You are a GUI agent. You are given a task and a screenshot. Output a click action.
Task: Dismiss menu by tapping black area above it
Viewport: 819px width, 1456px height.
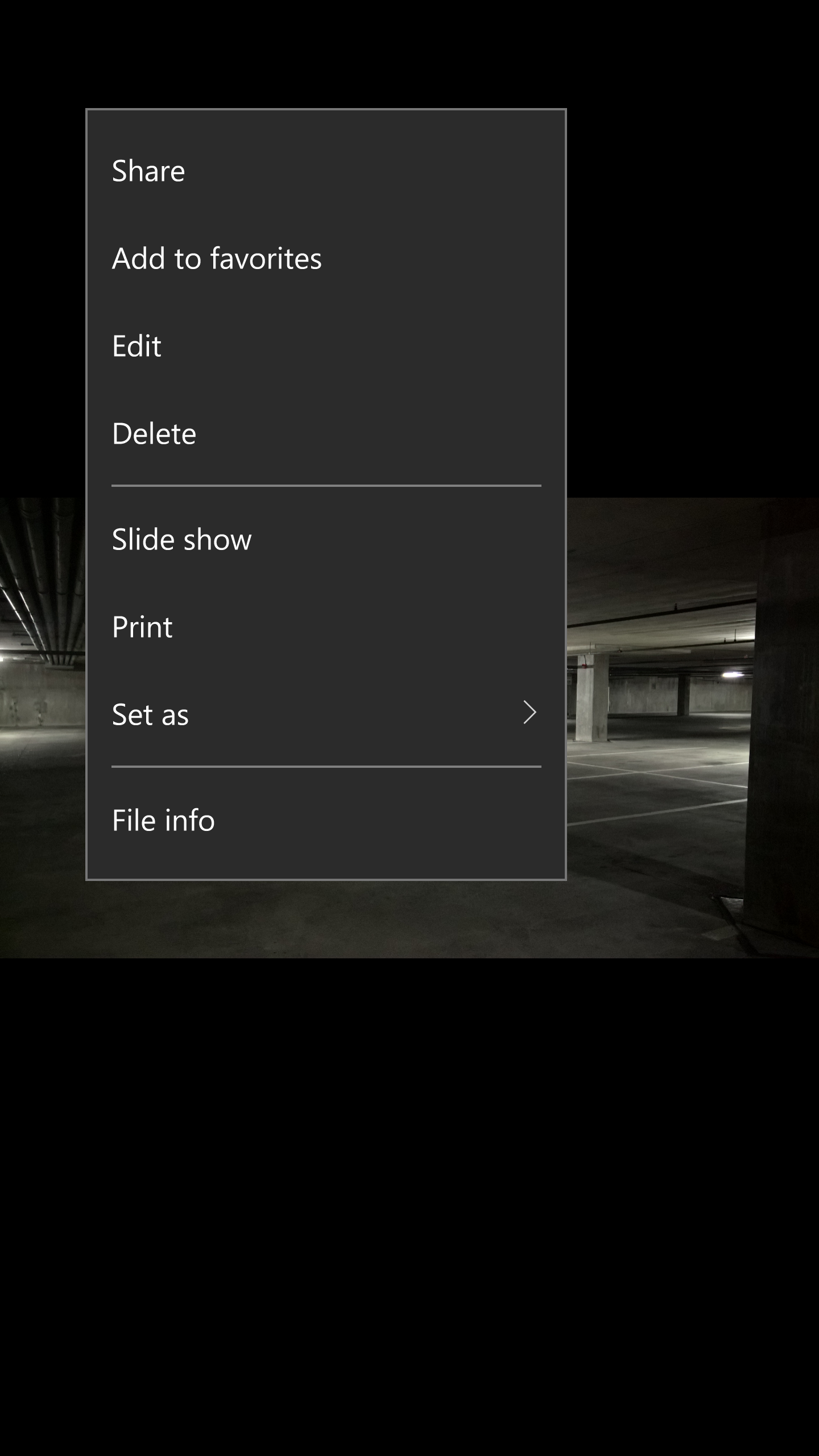pos(398,51)
